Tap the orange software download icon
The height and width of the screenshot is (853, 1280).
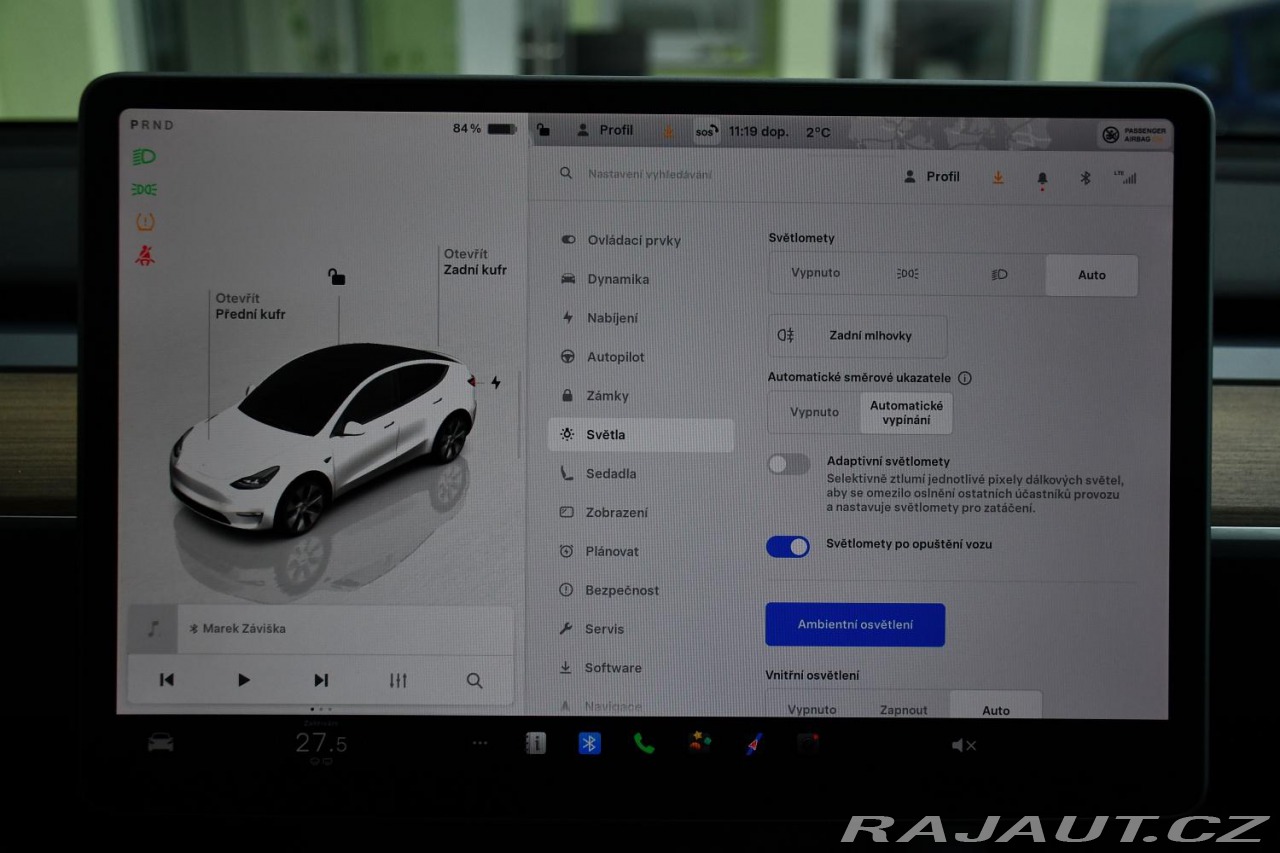(997, 177)
